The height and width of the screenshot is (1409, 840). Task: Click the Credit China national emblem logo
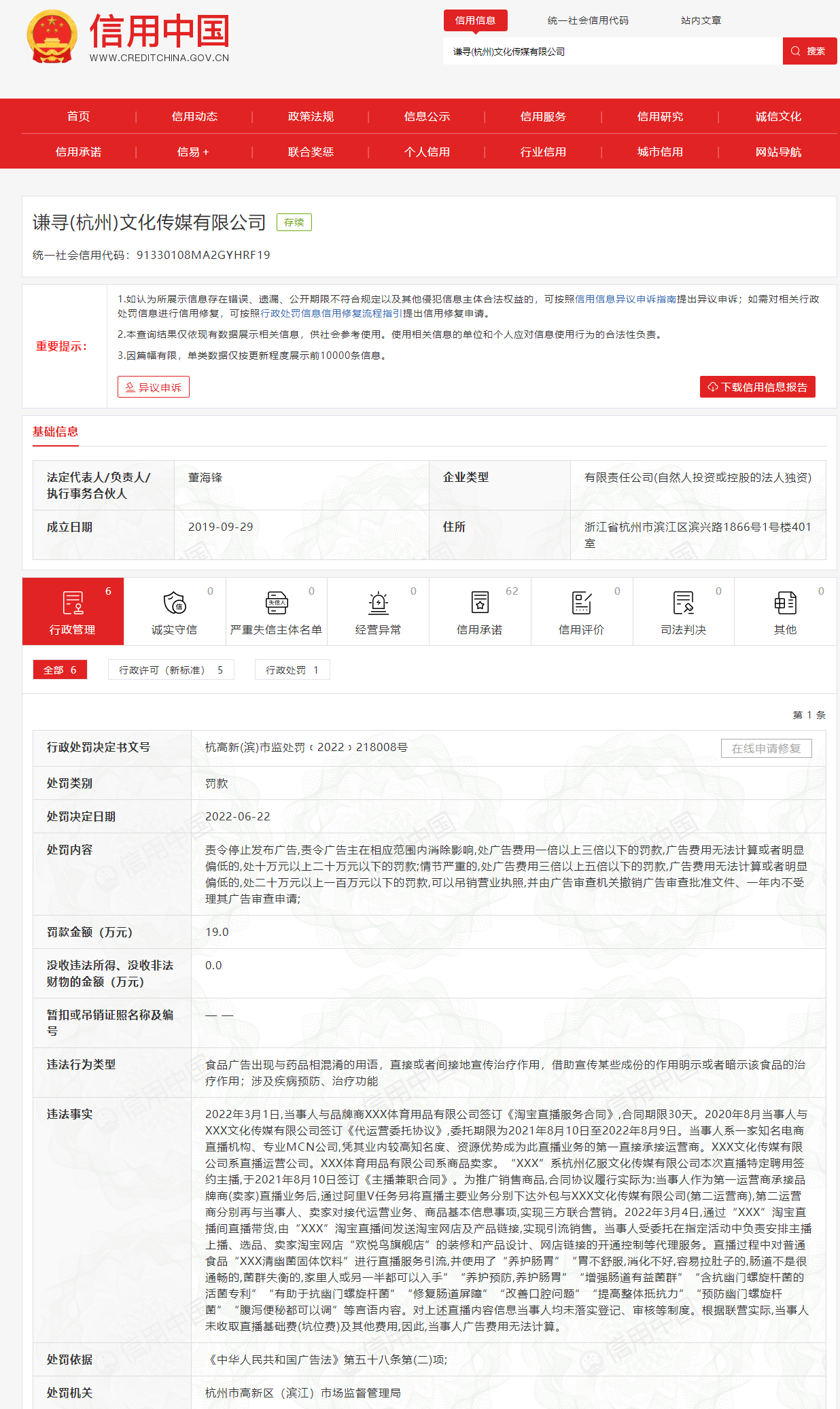tap(52, 37)
